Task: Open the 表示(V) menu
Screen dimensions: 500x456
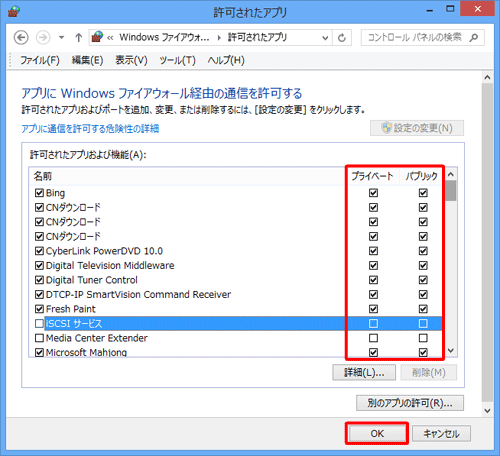Action: point(131,60)
